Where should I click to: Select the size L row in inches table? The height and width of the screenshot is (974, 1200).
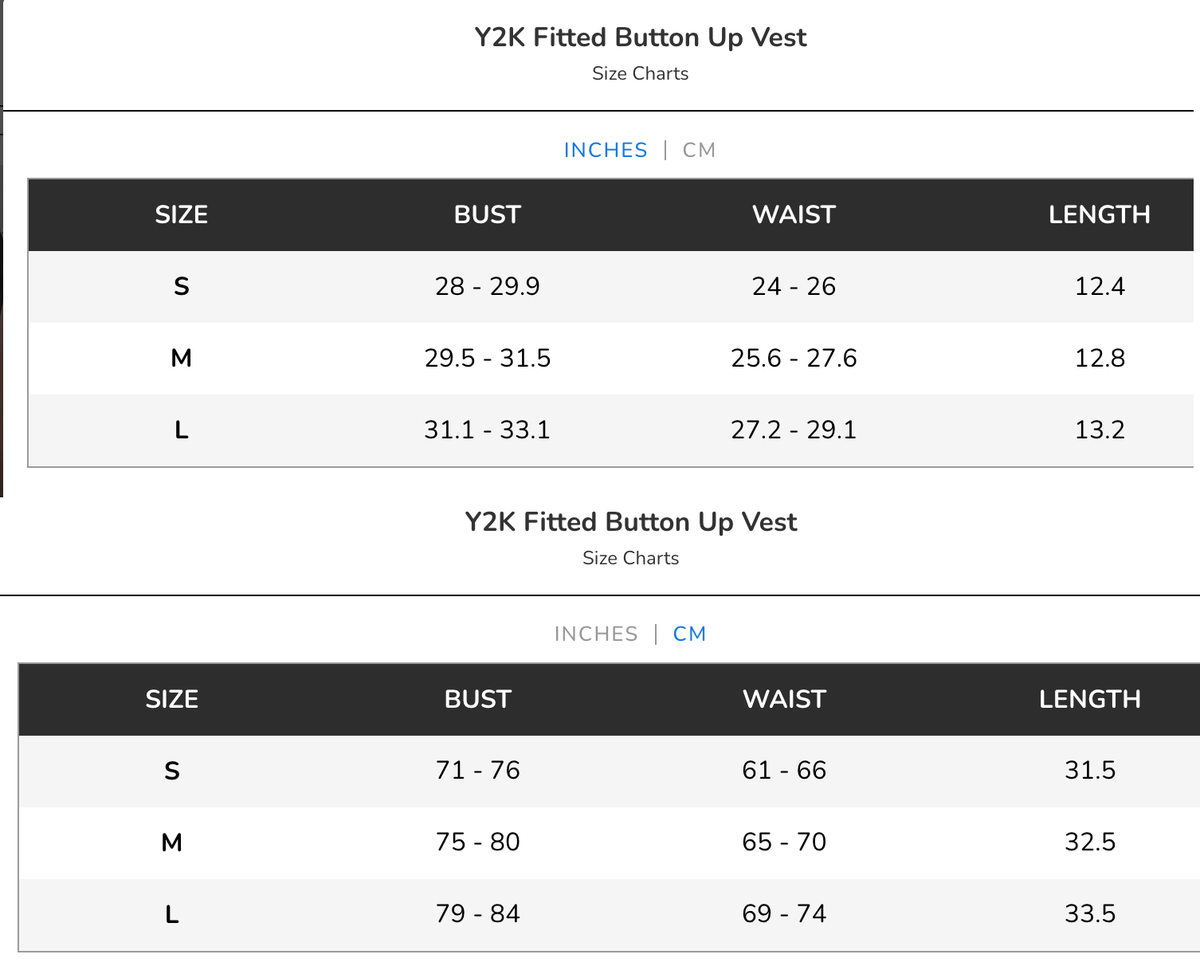611,430
